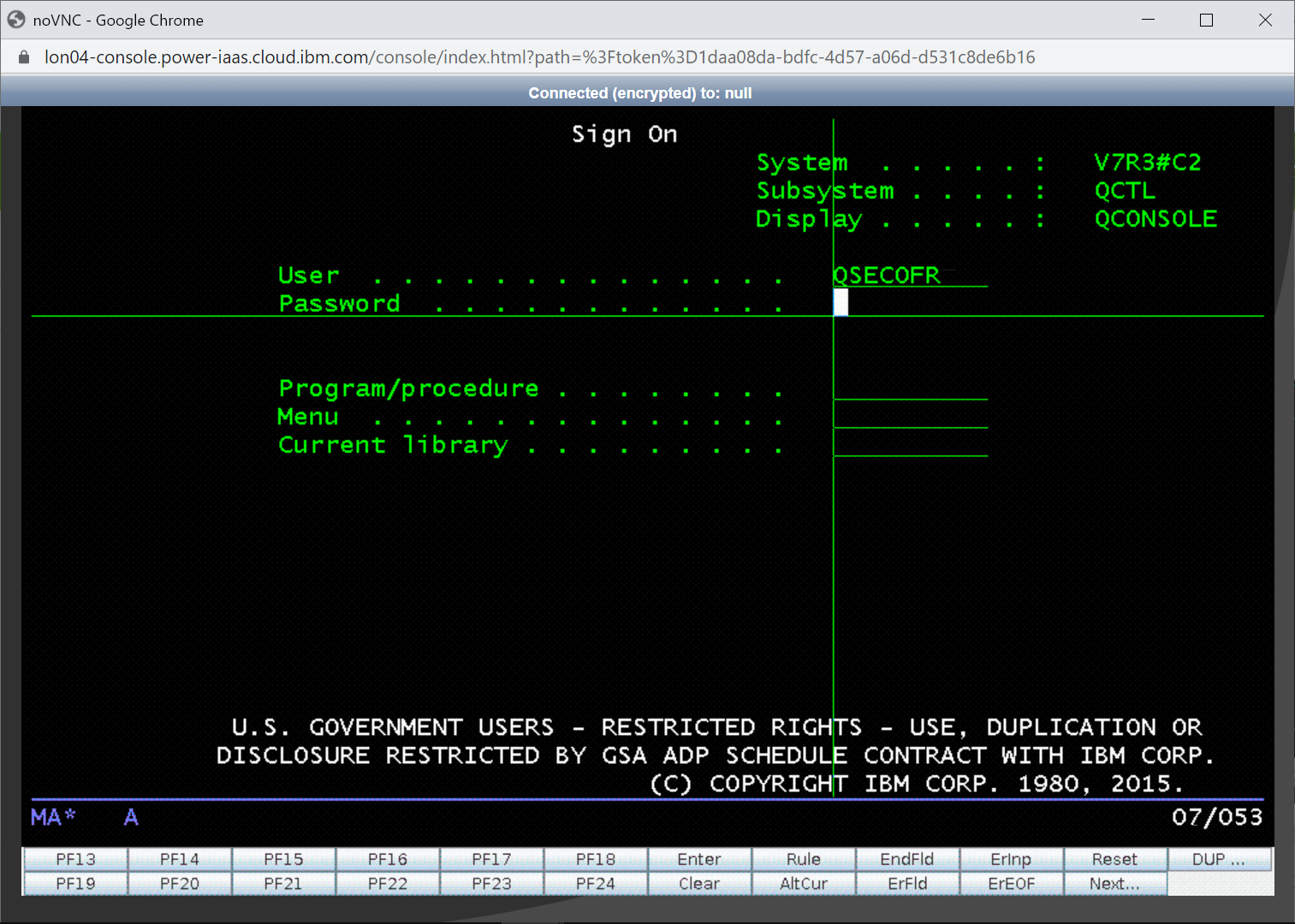Click the 'MA*' status indicator
Viewport: 1295px width, 924px height.
point(53,817)
